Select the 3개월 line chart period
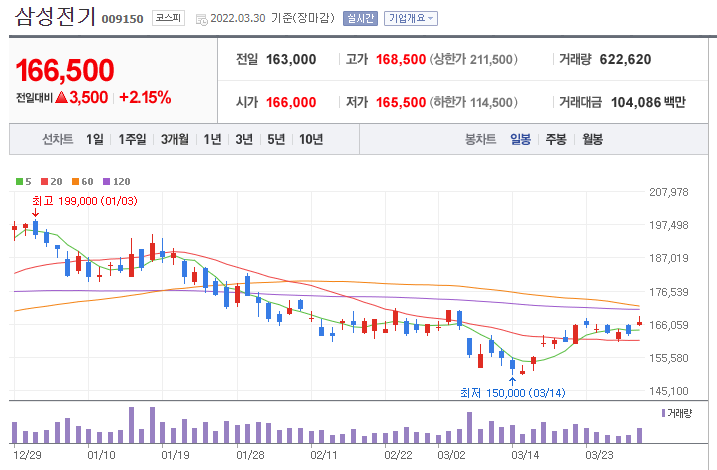717x470 pixels. point(175,139)
